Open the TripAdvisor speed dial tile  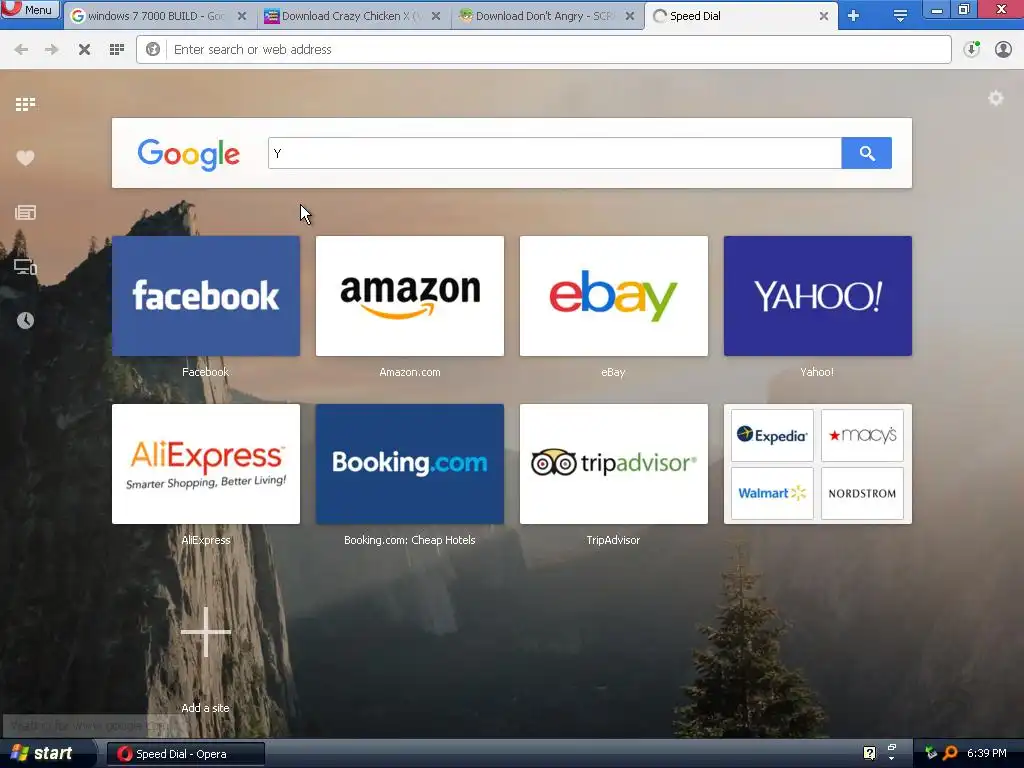point(613,464)
